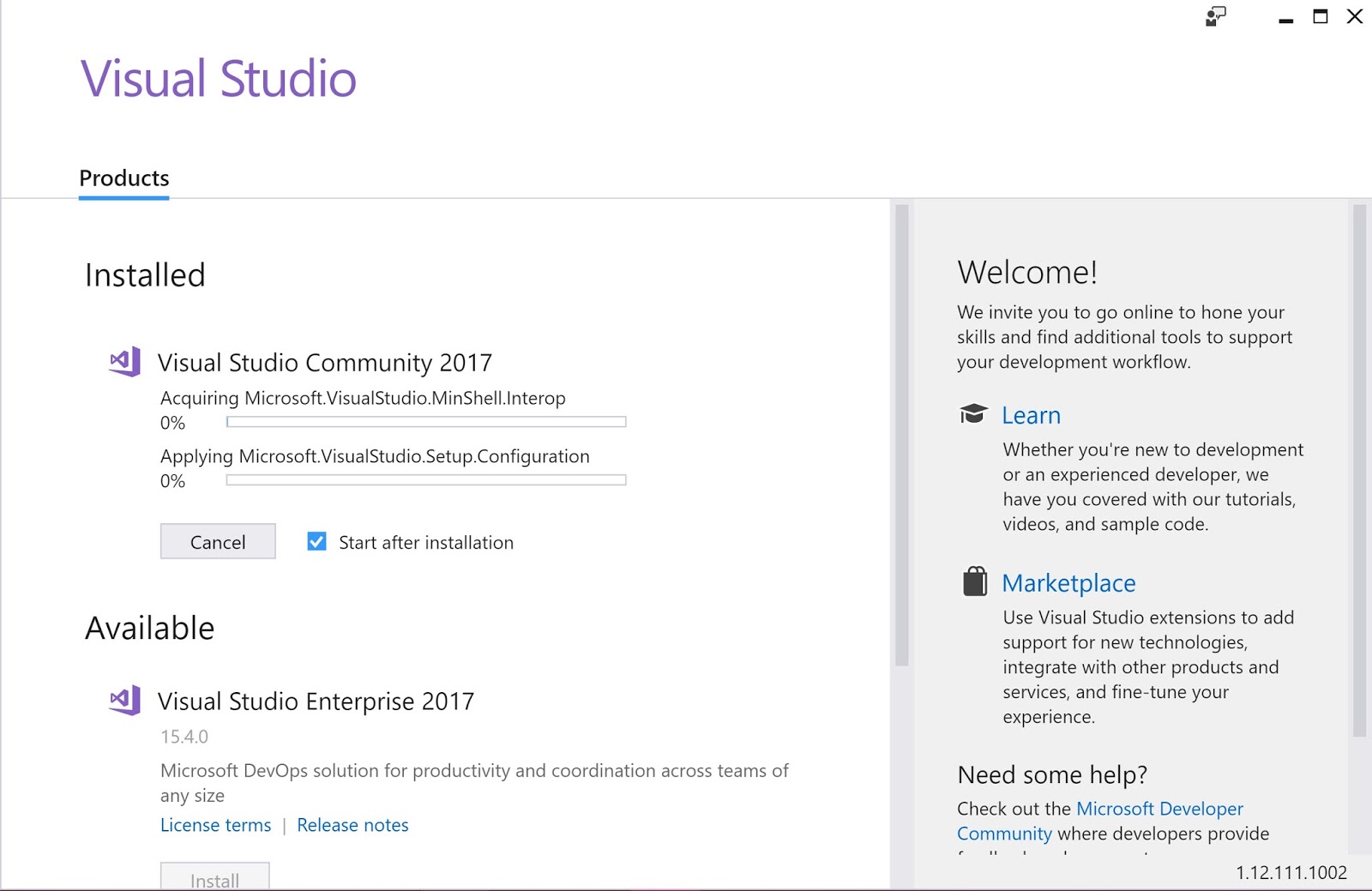Screen dimensions: 1372x891
Task: Click the Install button for Enterprise 2017
Action: click(215, 876)
